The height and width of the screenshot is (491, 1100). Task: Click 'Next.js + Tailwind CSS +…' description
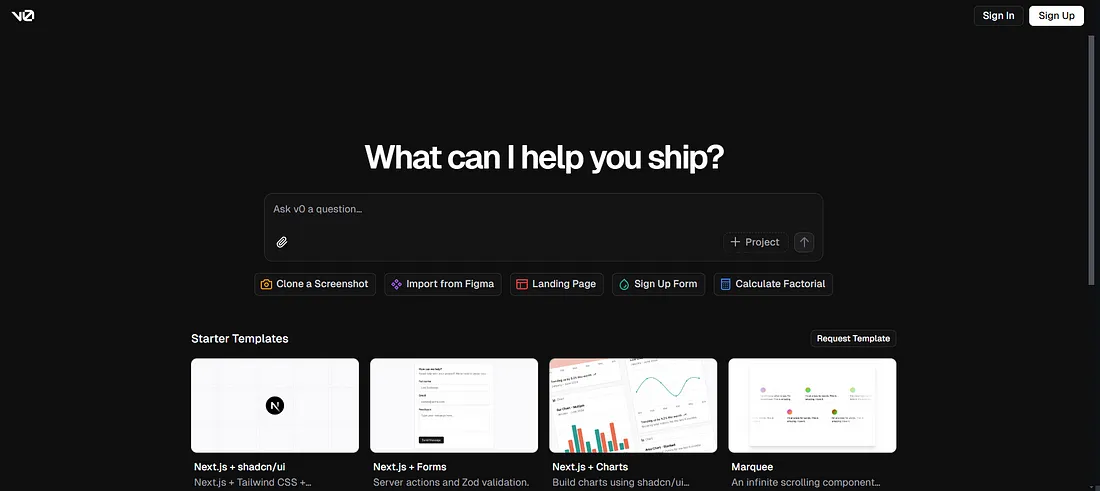pos(251,483)
